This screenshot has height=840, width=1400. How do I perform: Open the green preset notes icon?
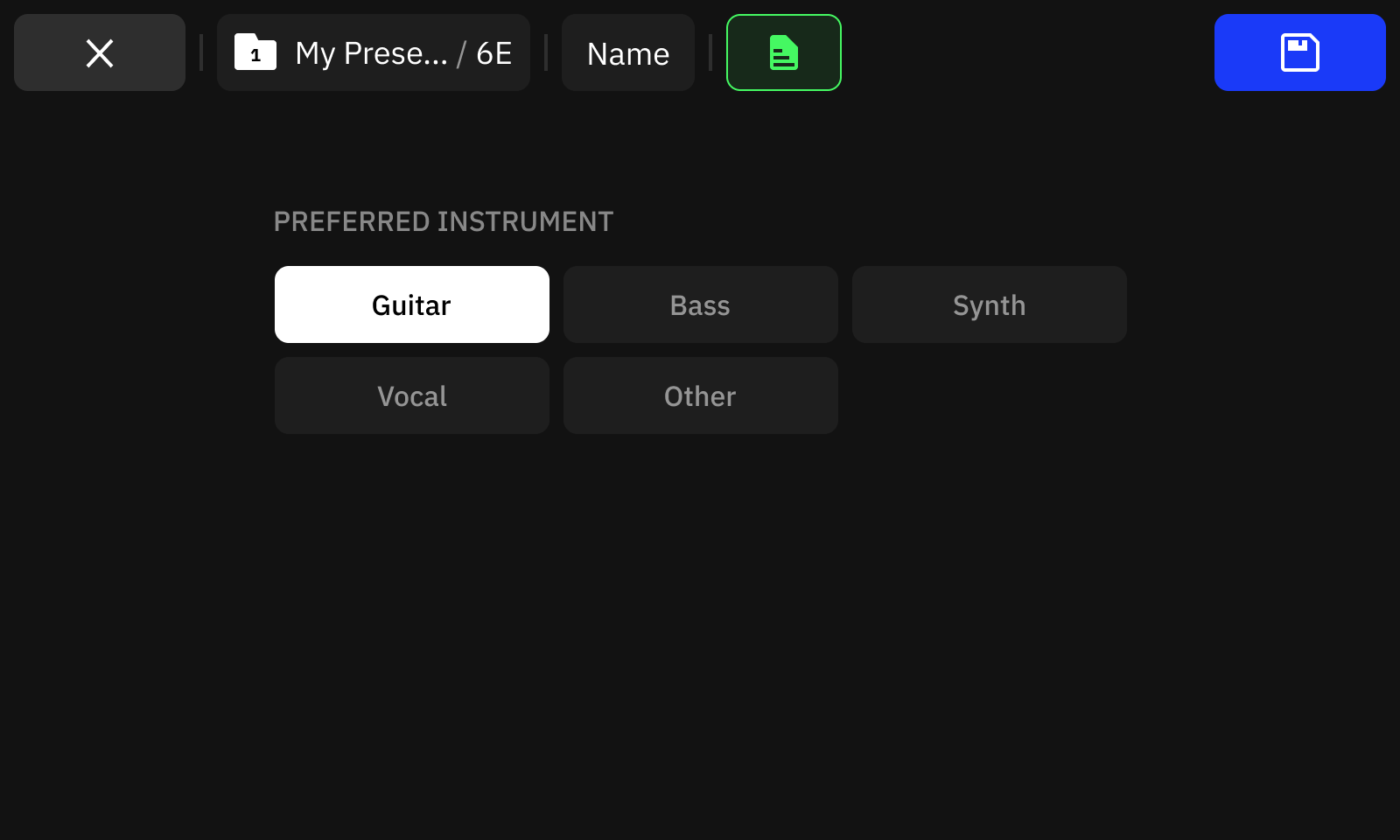click(x=784, y=52)
